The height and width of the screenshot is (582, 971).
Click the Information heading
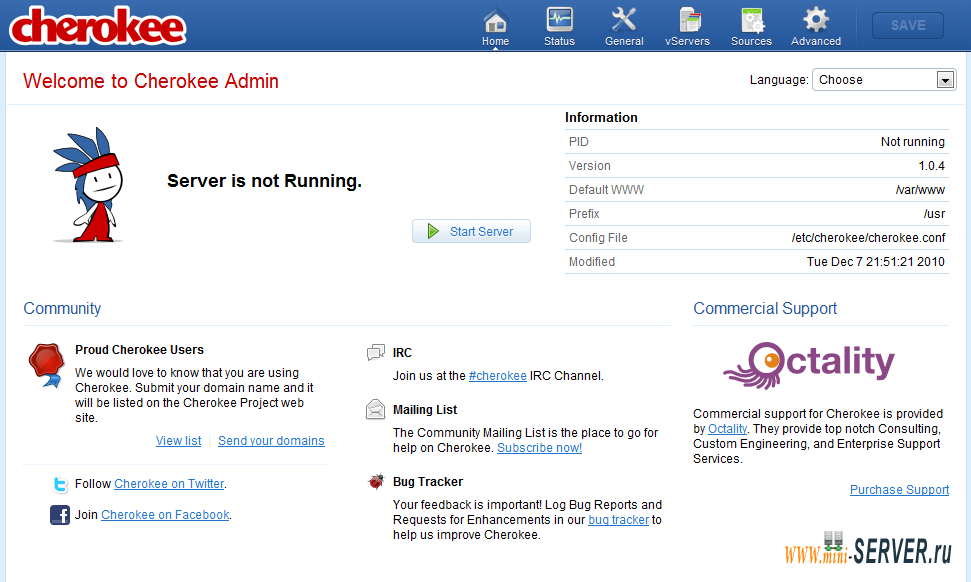pyautogui.click(x=601, y=118)
